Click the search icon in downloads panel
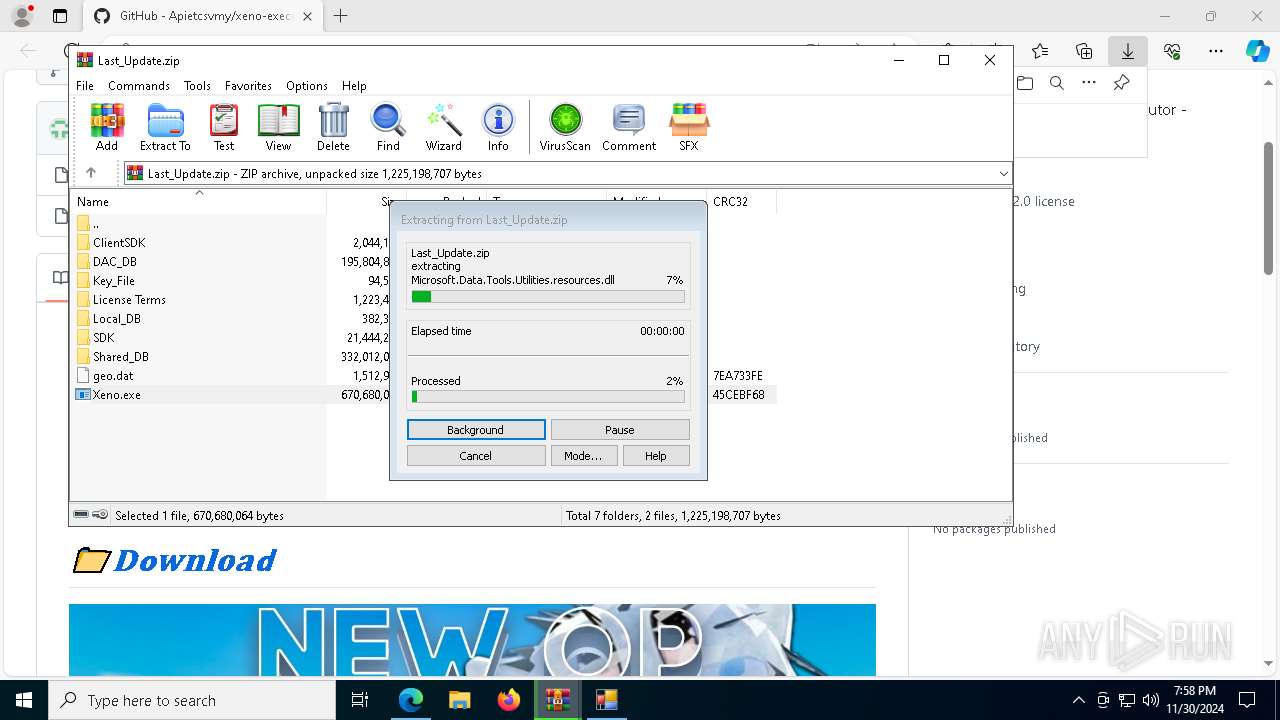This screenshot has width=1280, height=720. click(1056, 83)
